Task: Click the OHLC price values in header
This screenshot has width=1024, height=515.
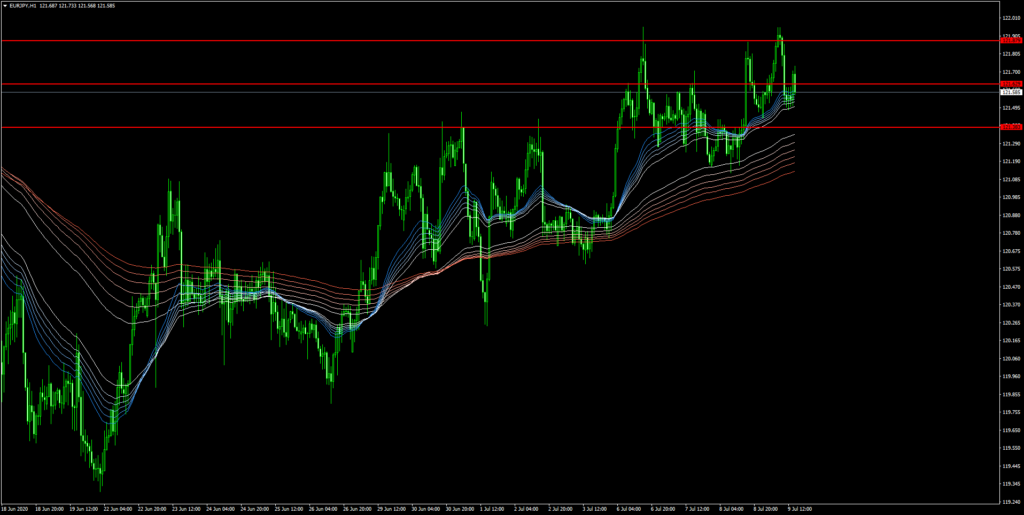Action: pyautogui.click(x=83, y=7)
